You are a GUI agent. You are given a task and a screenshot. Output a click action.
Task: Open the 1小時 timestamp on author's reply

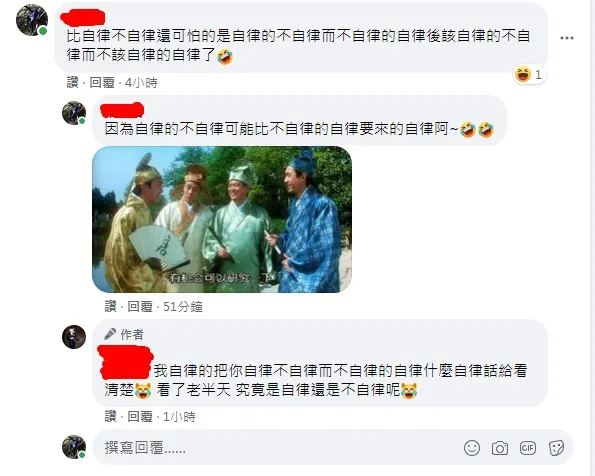pos(179,417)
